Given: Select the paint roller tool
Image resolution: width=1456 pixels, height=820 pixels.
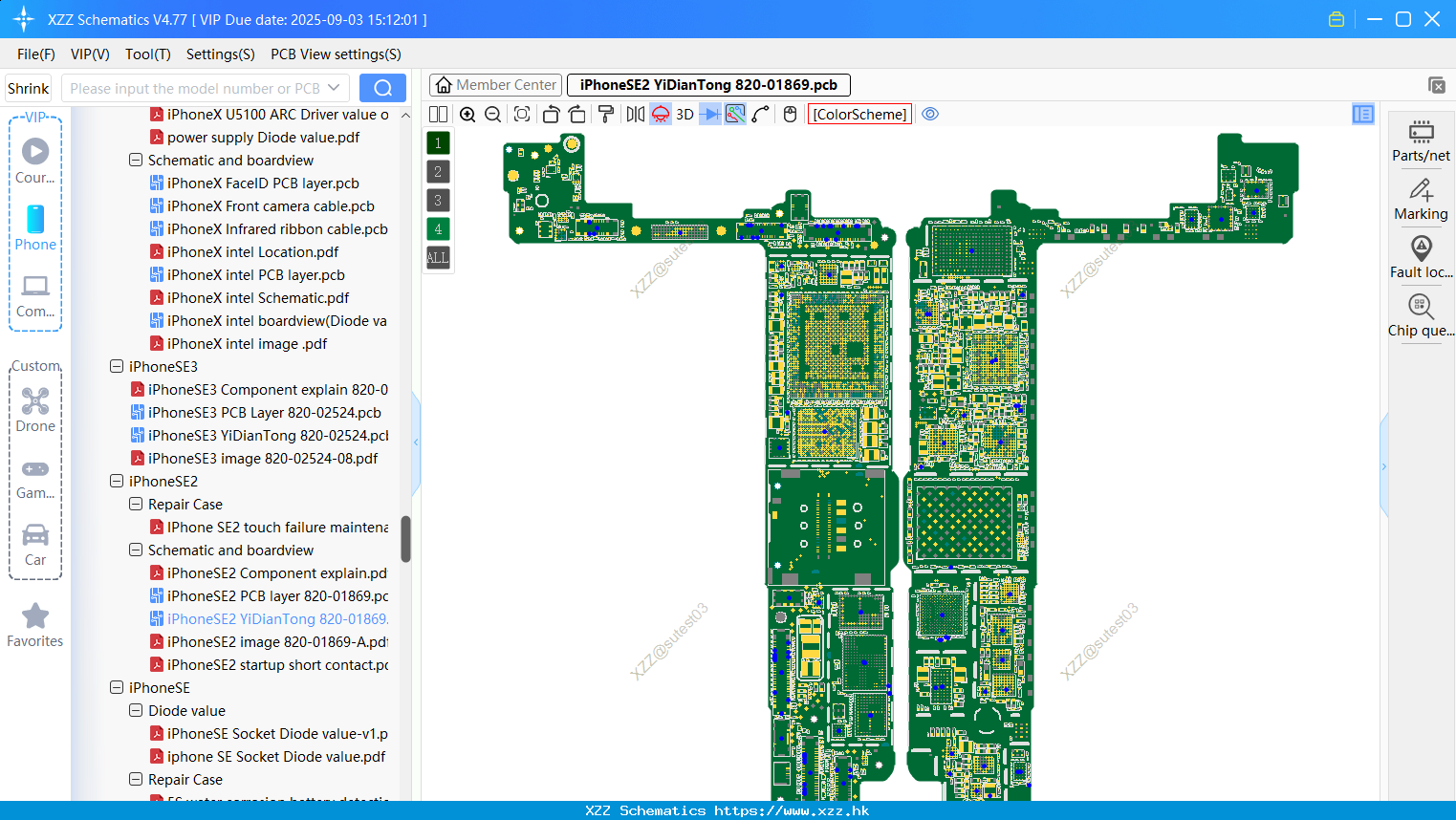Looking at the screenshot, I should click(x=606, y=115).
